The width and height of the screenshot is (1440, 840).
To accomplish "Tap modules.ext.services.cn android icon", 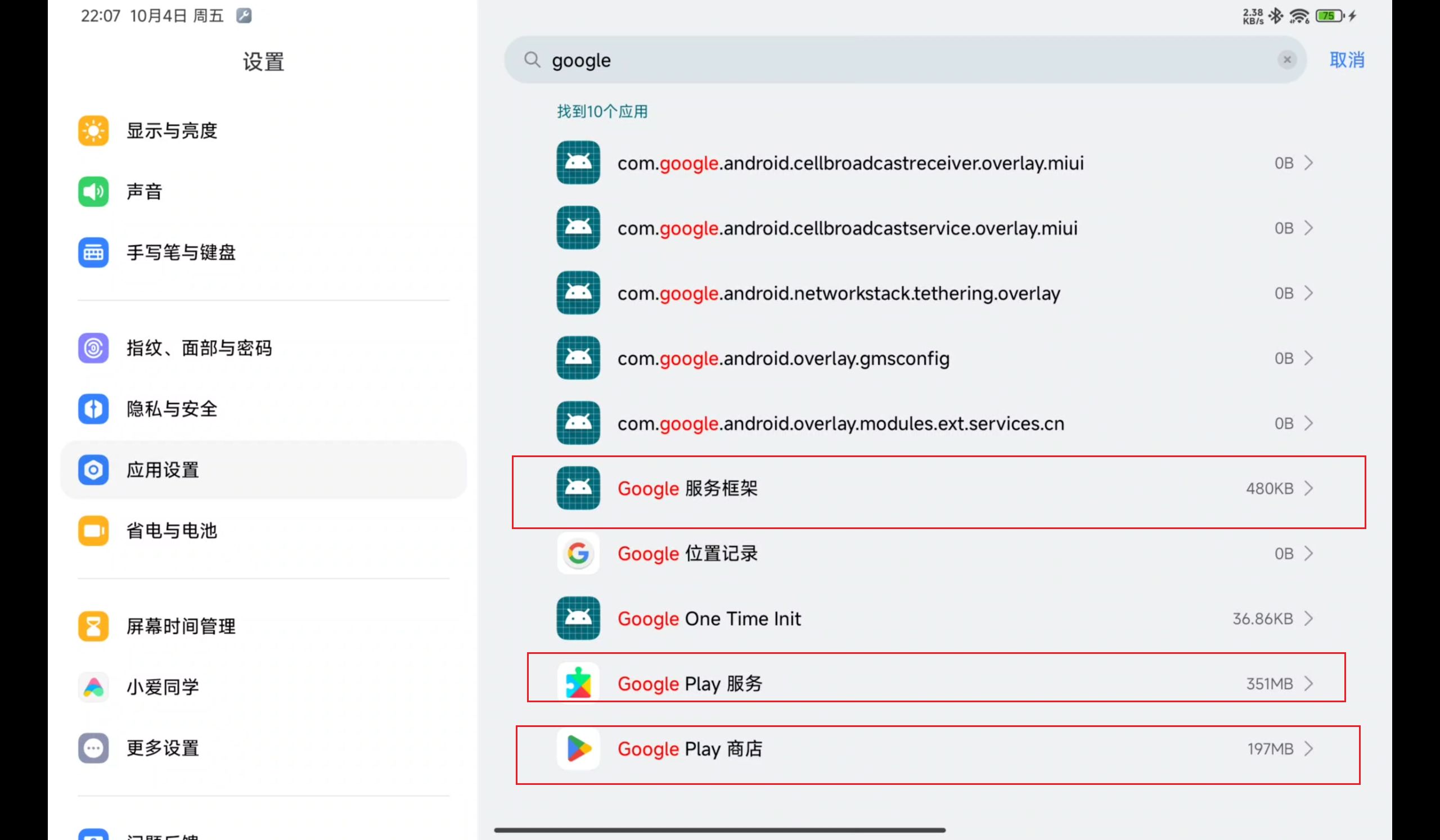I will coord(578,423).
